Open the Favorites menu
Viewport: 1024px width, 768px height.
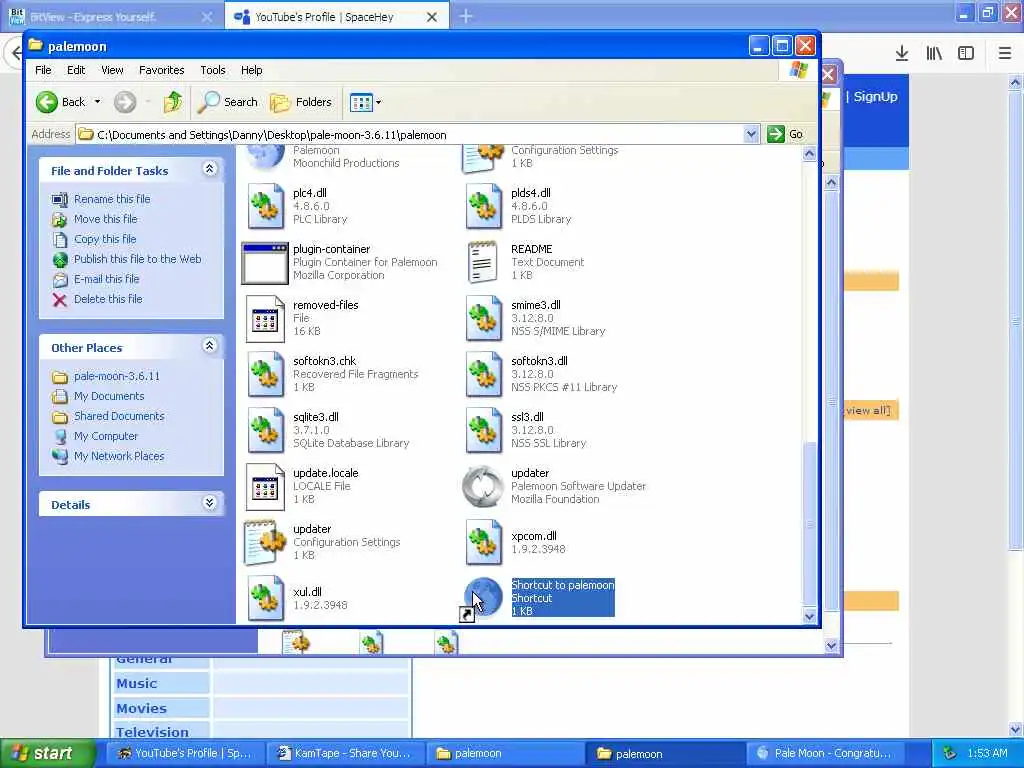[161, 70]
